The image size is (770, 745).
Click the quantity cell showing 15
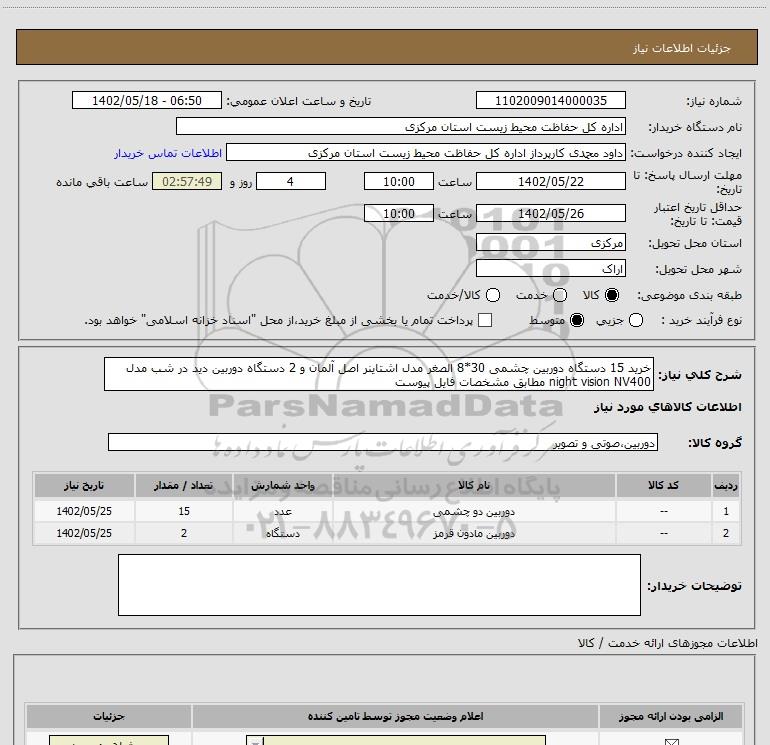click(184, 511)
